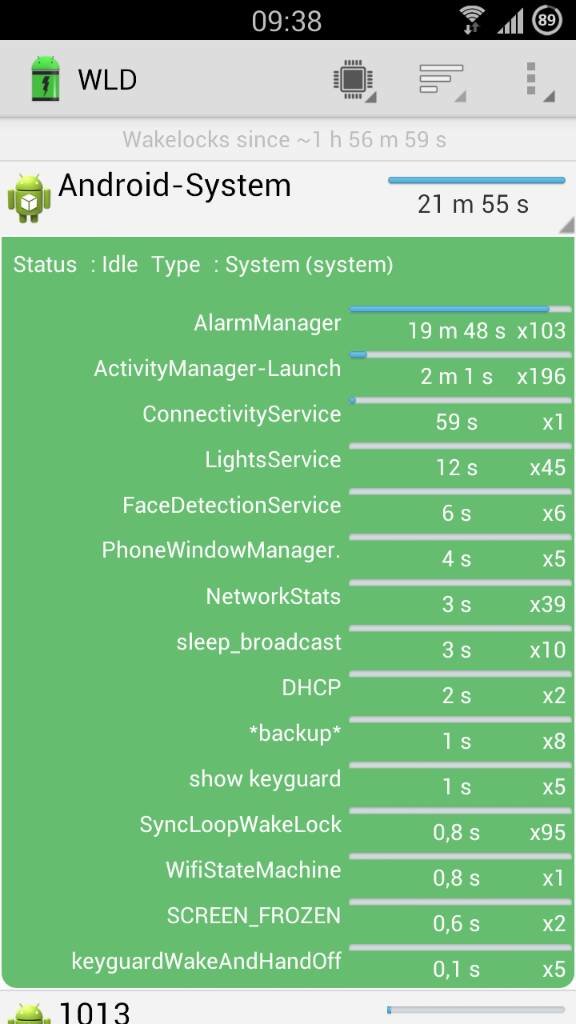The height and width of the screenshot is (1024, 576).
Task: Tap the Android-System robot icon
Action: coord(29,199)
